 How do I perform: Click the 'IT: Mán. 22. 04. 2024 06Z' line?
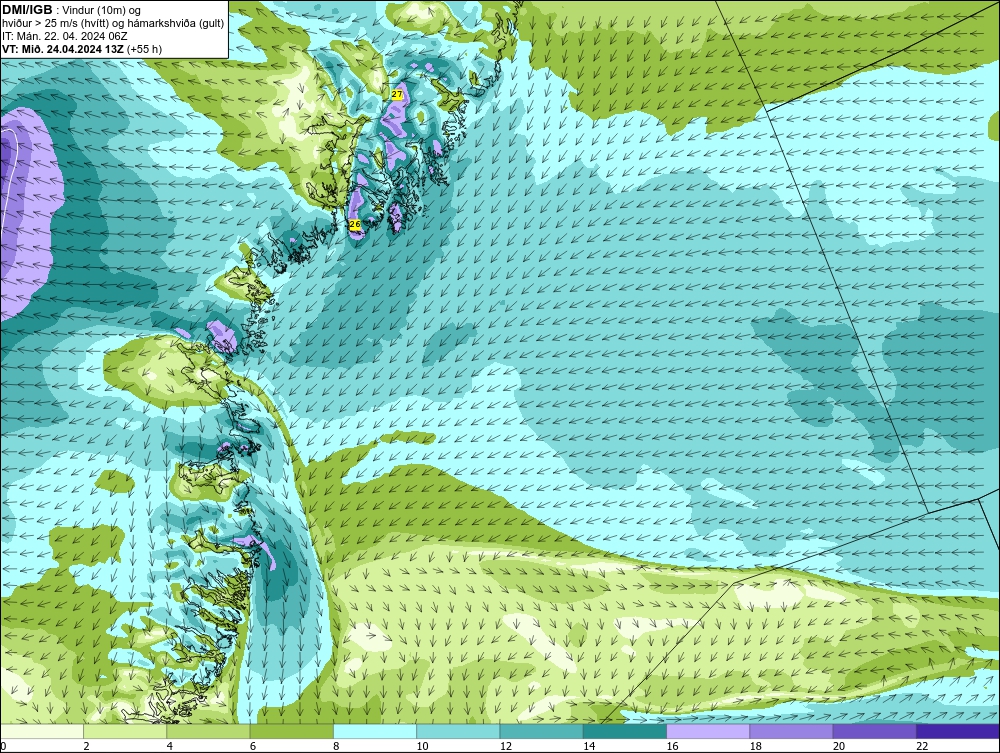click(65, 36)
